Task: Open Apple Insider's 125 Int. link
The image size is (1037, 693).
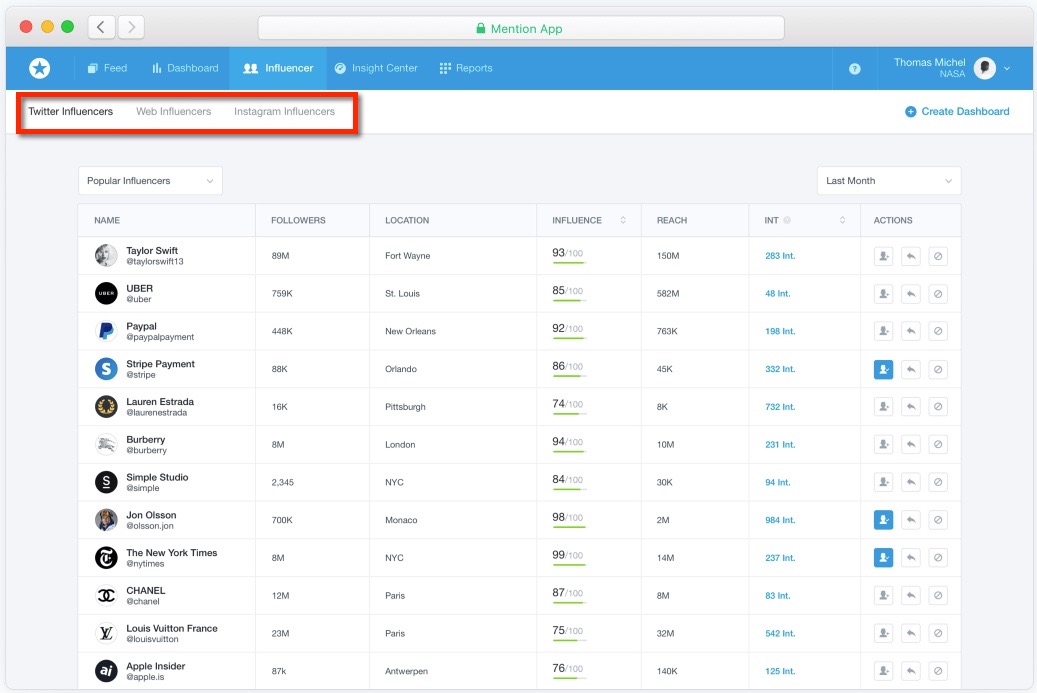Action: 780,671
